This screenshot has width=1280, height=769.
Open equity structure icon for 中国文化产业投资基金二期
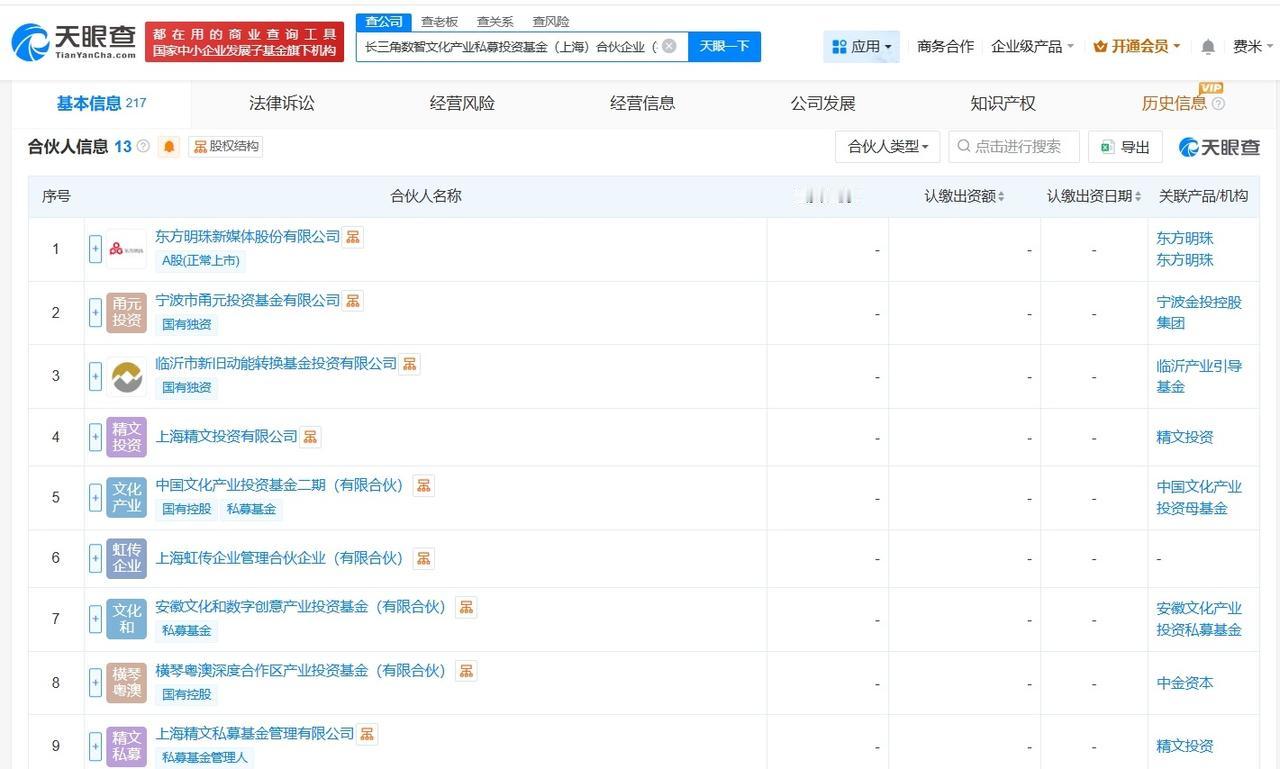424,486
